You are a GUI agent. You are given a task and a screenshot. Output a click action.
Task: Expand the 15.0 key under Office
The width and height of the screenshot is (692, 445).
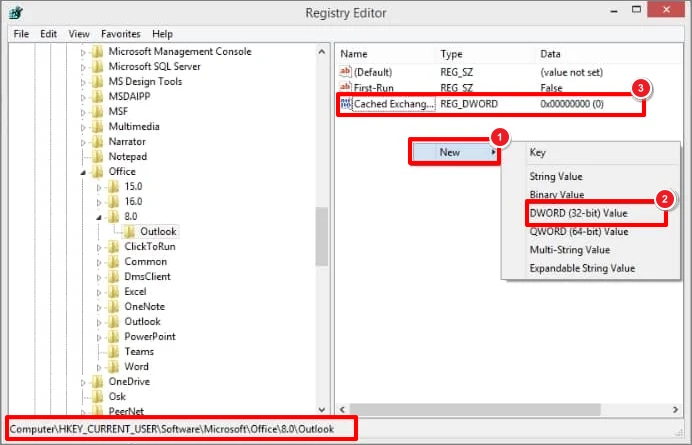tap(99, 187)
